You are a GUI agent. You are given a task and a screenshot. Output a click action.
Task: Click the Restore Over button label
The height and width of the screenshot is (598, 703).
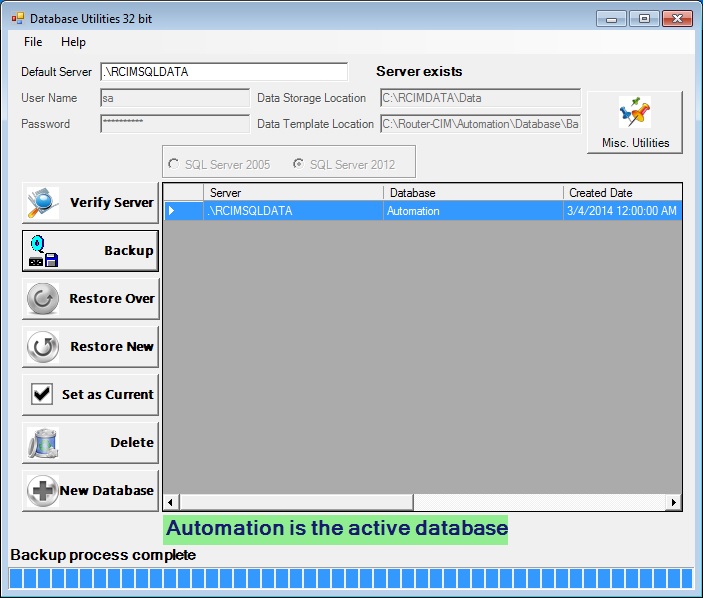tap(112, 299)
